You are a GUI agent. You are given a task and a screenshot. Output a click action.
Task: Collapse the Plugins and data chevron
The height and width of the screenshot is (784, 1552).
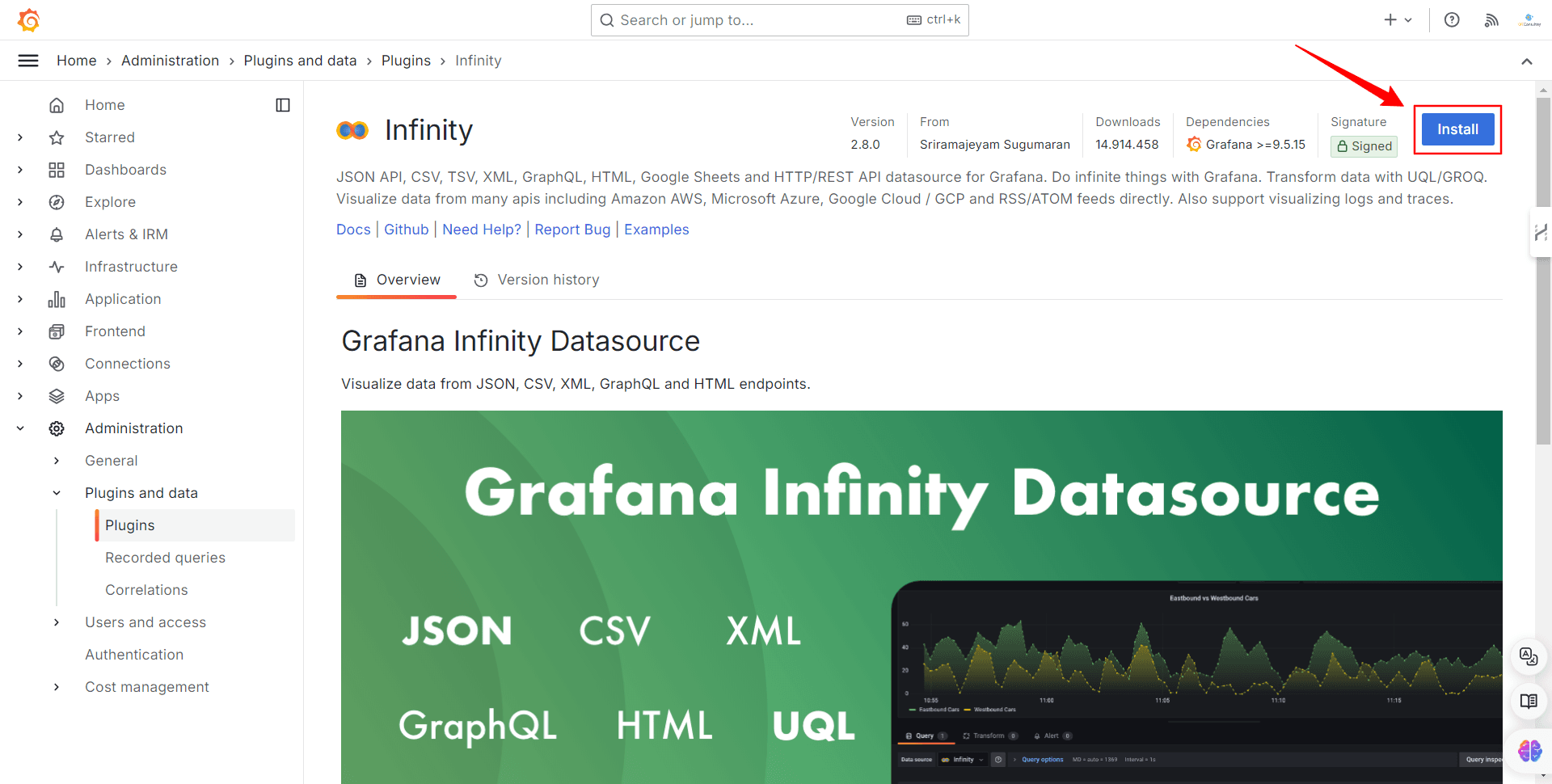(57, 493)
